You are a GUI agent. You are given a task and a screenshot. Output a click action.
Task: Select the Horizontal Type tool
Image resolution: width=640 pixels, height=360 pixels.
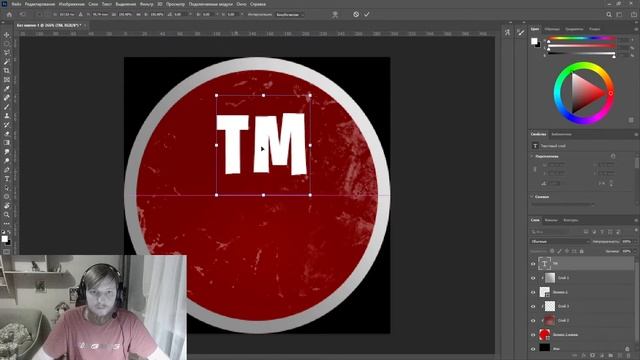[7, 179]
